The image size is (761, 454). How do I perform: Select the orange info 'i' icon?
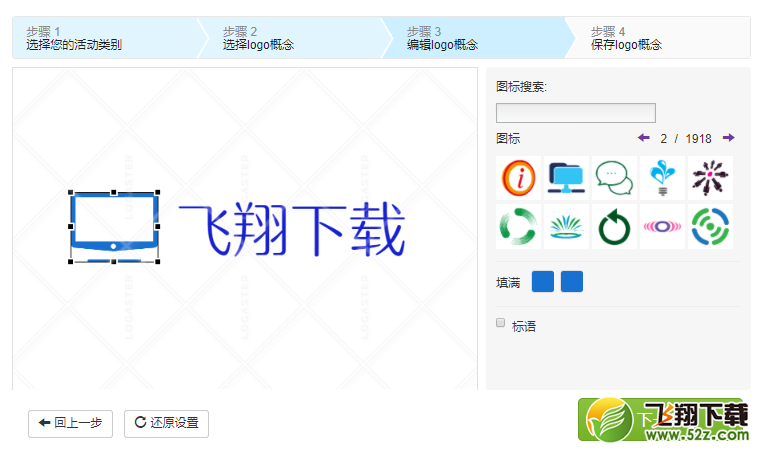click(x=518, y=178)
